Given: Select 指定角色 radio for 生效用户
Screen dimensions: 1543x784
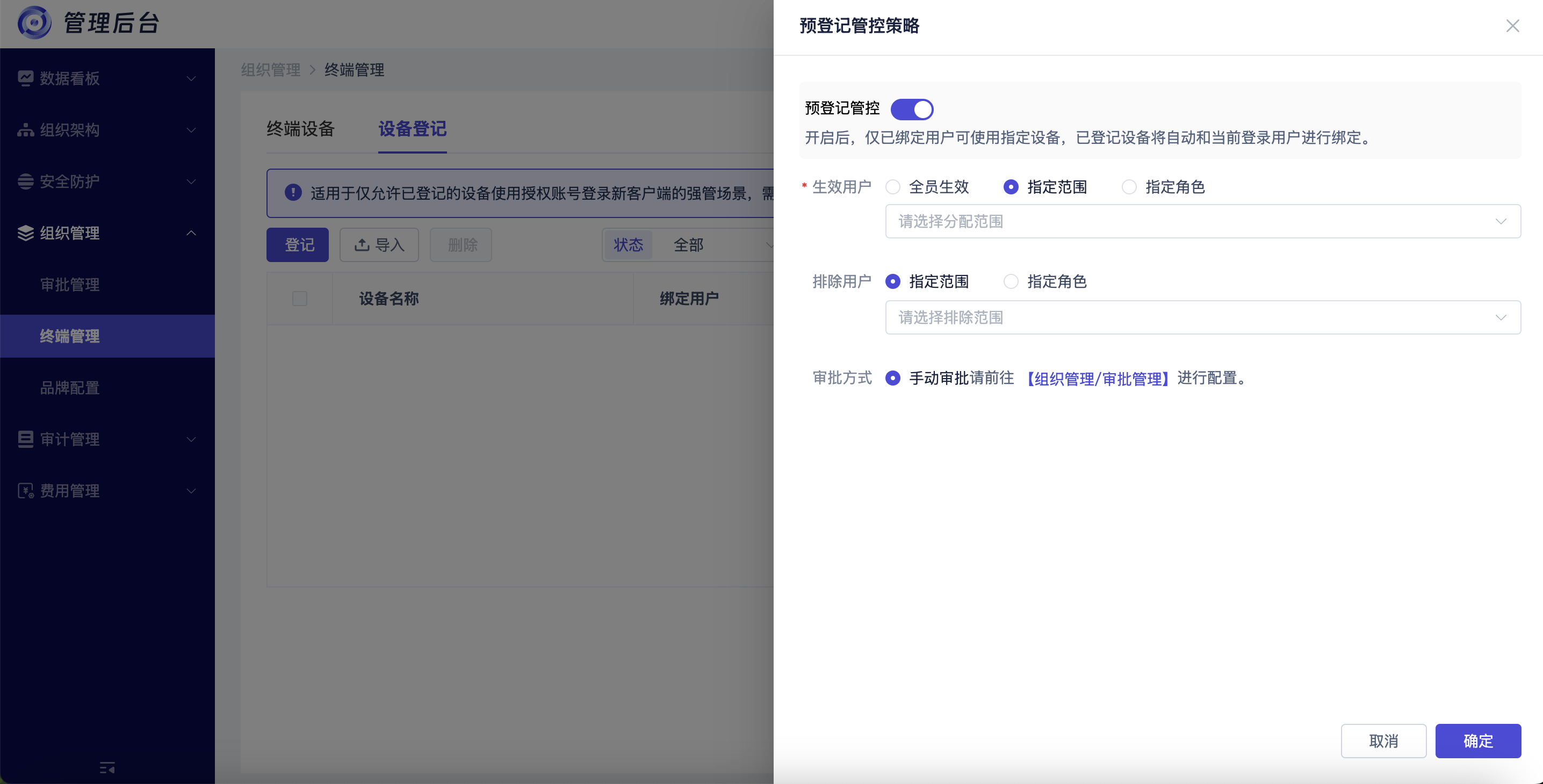Looking at the screenshot, I should point(1128,187).
